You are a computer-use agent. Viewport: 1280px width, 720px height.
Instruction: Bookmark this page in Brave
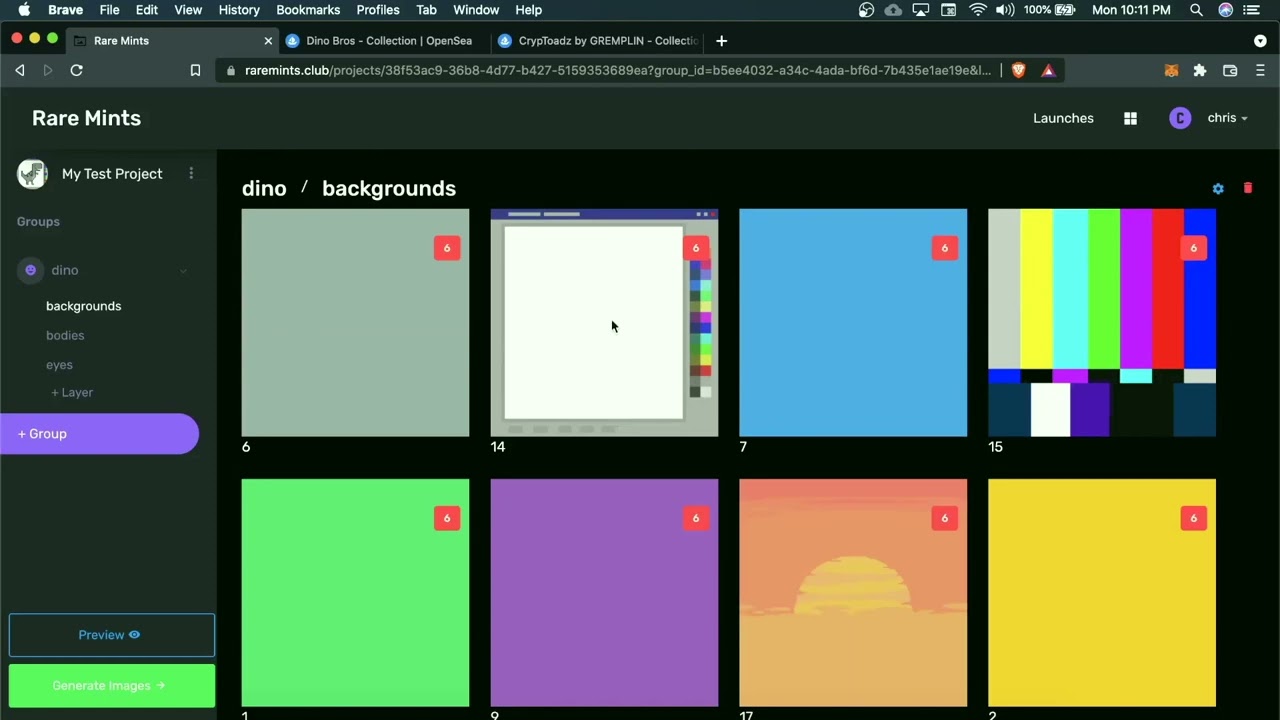195,70
